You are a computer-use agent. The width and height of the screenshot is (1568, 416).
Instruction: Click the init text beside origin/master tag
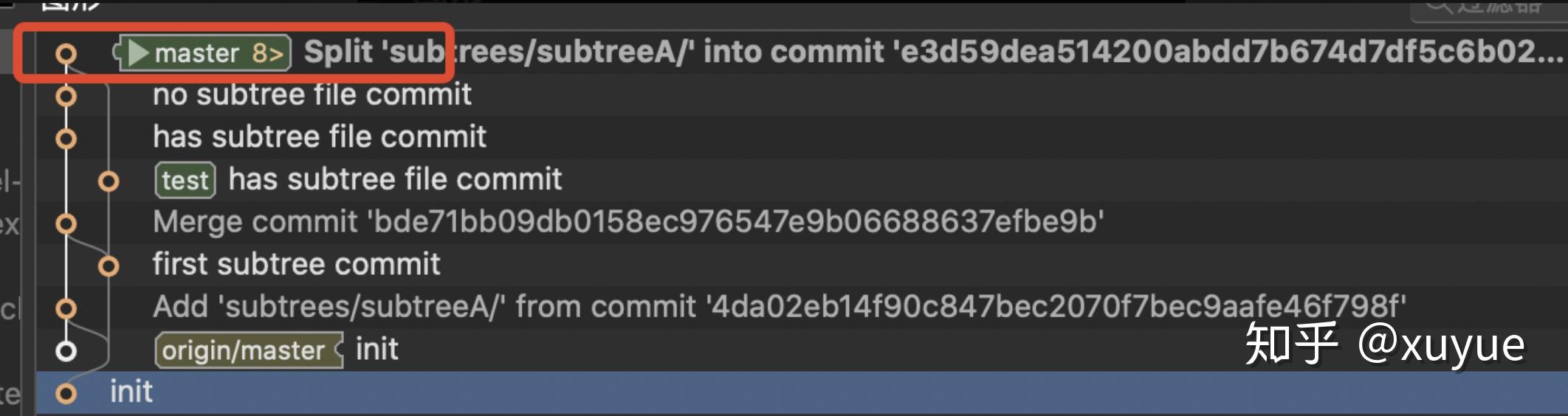[x=376, y=350]
